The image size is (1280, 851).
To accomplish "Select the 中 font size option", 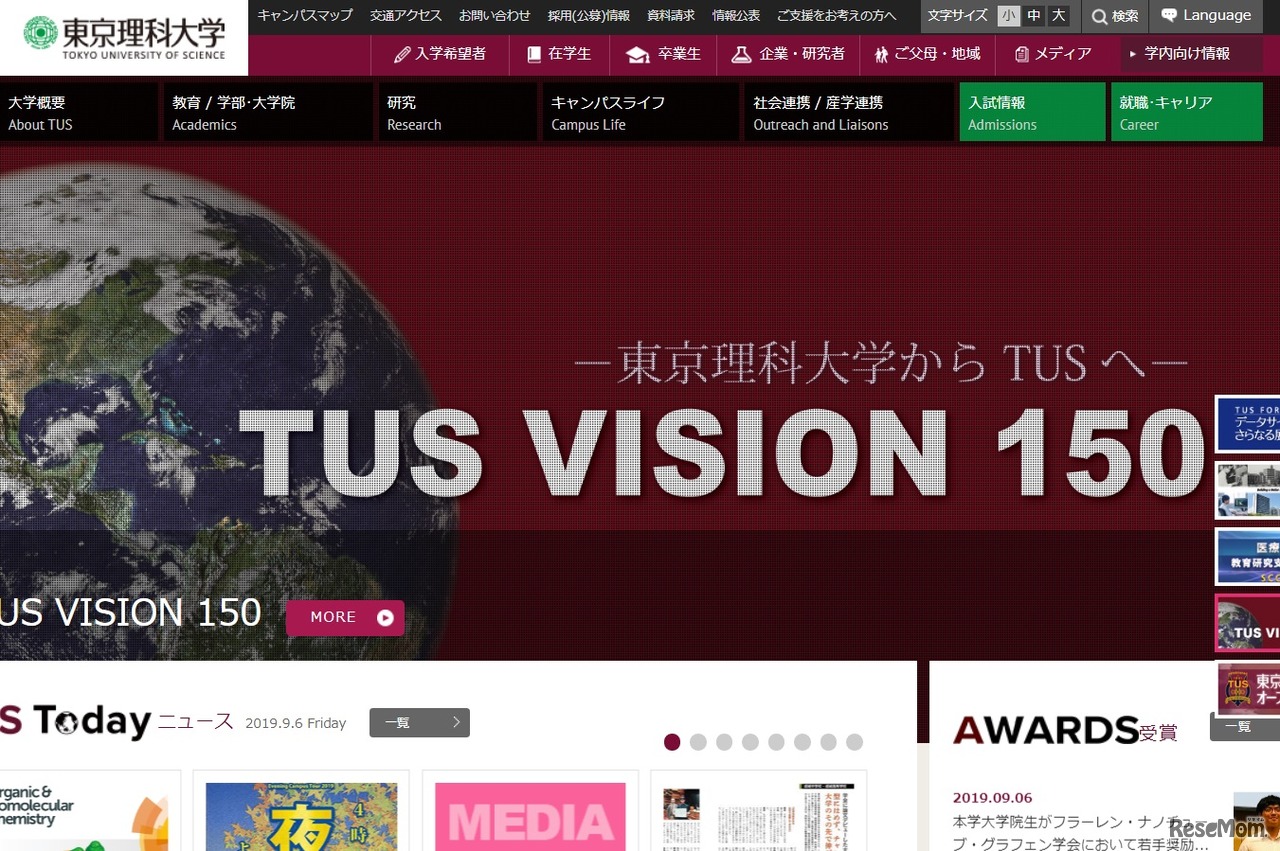I will pyautogui.click(x=1032, y=16).
